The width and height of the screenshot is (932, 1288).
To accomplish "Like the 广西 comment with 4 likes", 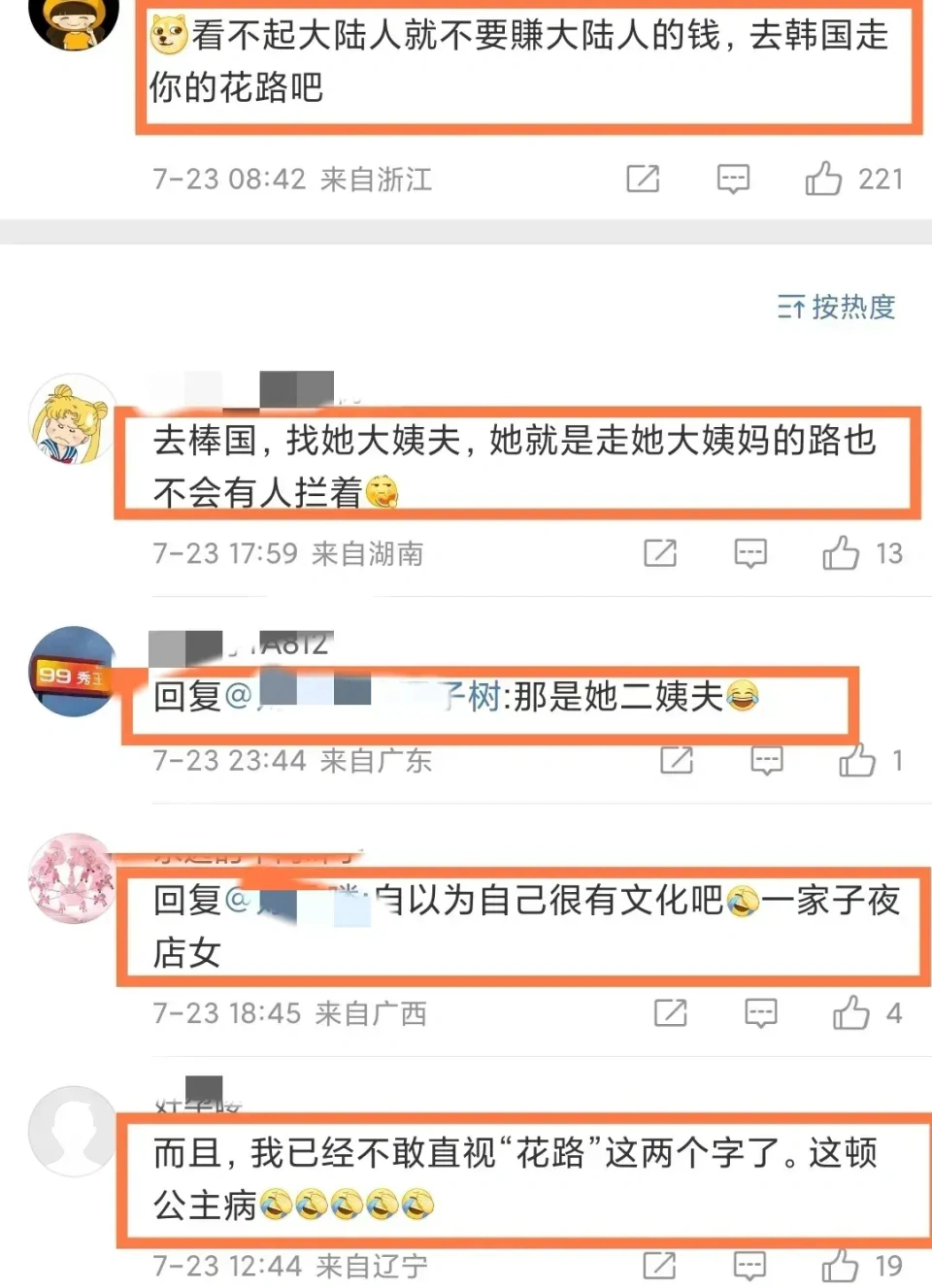I will [x=851, y=1013].
